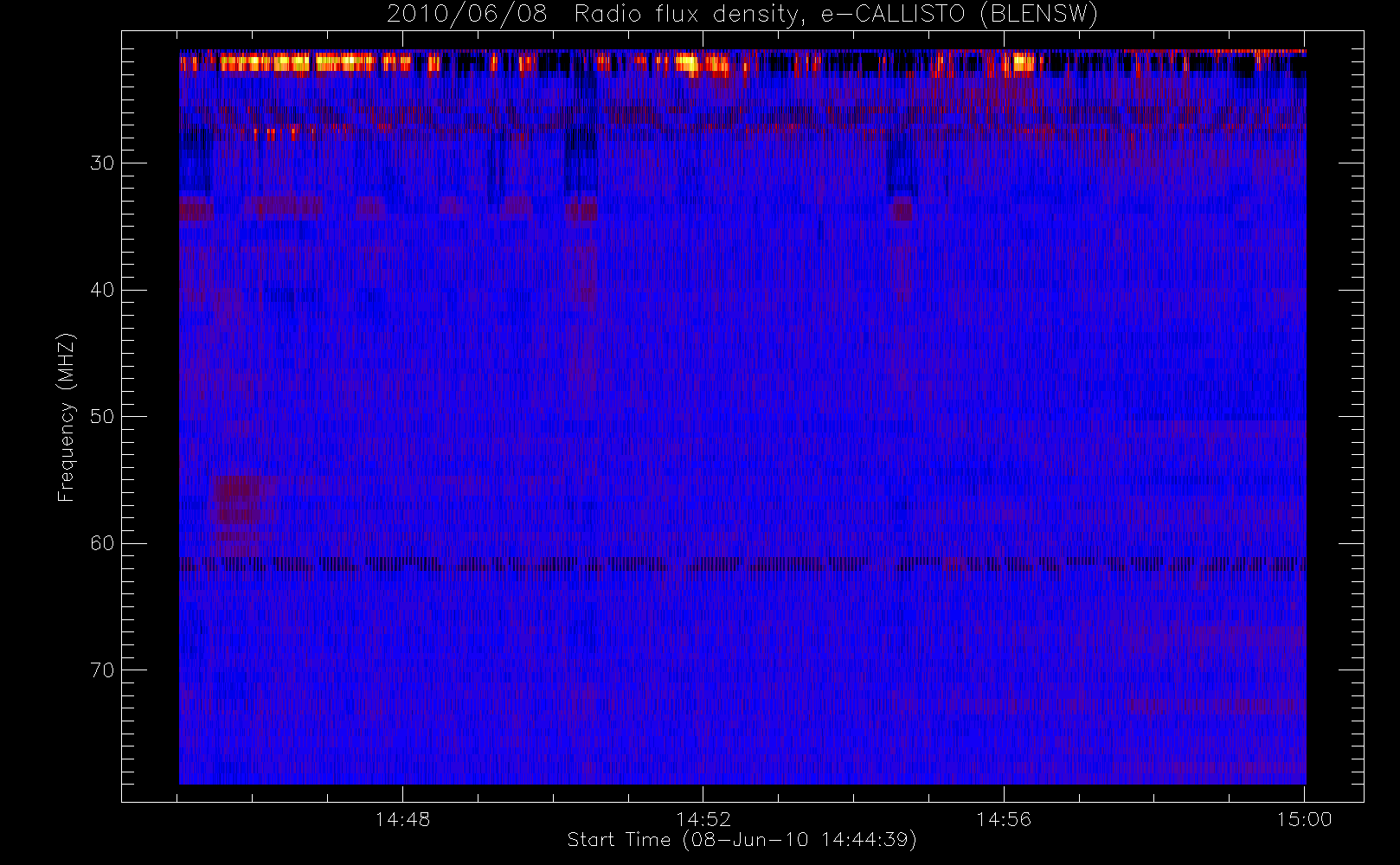Click the 'Frequency (MHZ)' axis label
Image resolution: width=1400 pixels, height=865 pixels.
(x=67, y=417)
